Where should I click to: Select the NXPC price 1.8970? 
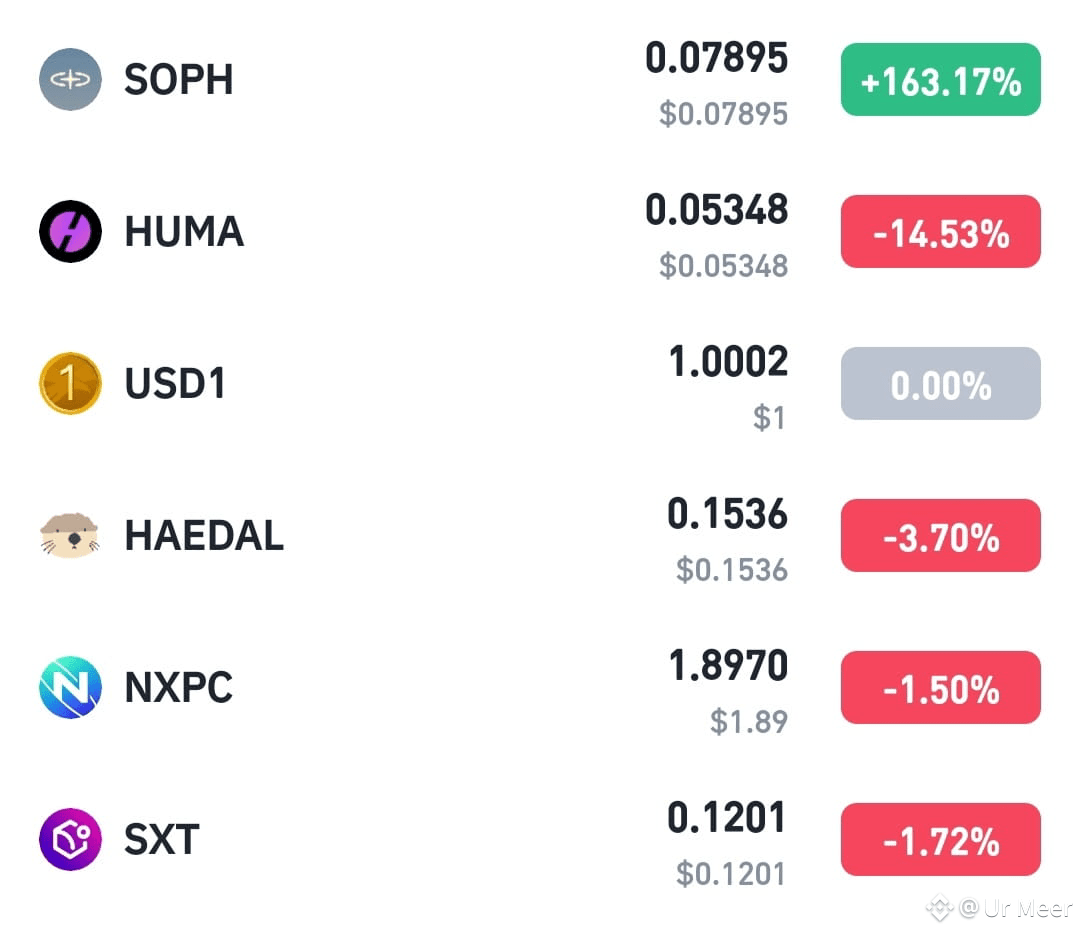(728, 666)
